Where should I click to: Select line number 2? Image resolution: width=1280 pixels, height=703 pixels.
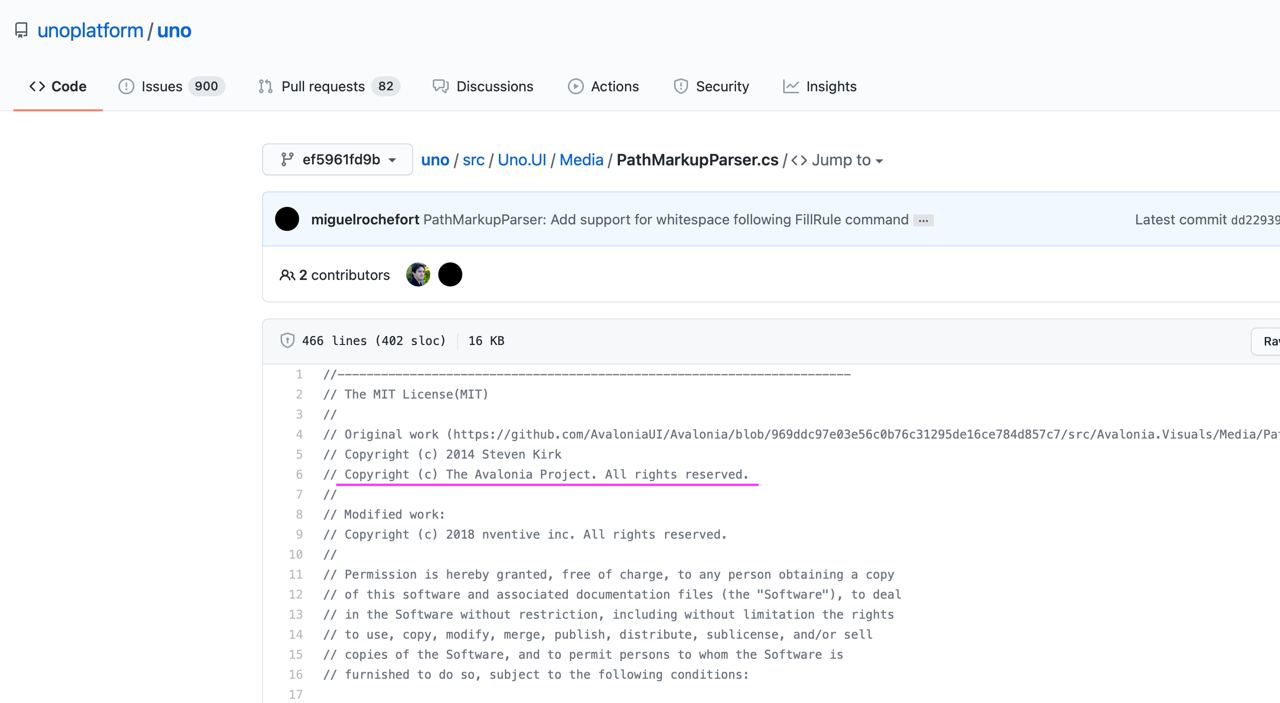point(298,394)
